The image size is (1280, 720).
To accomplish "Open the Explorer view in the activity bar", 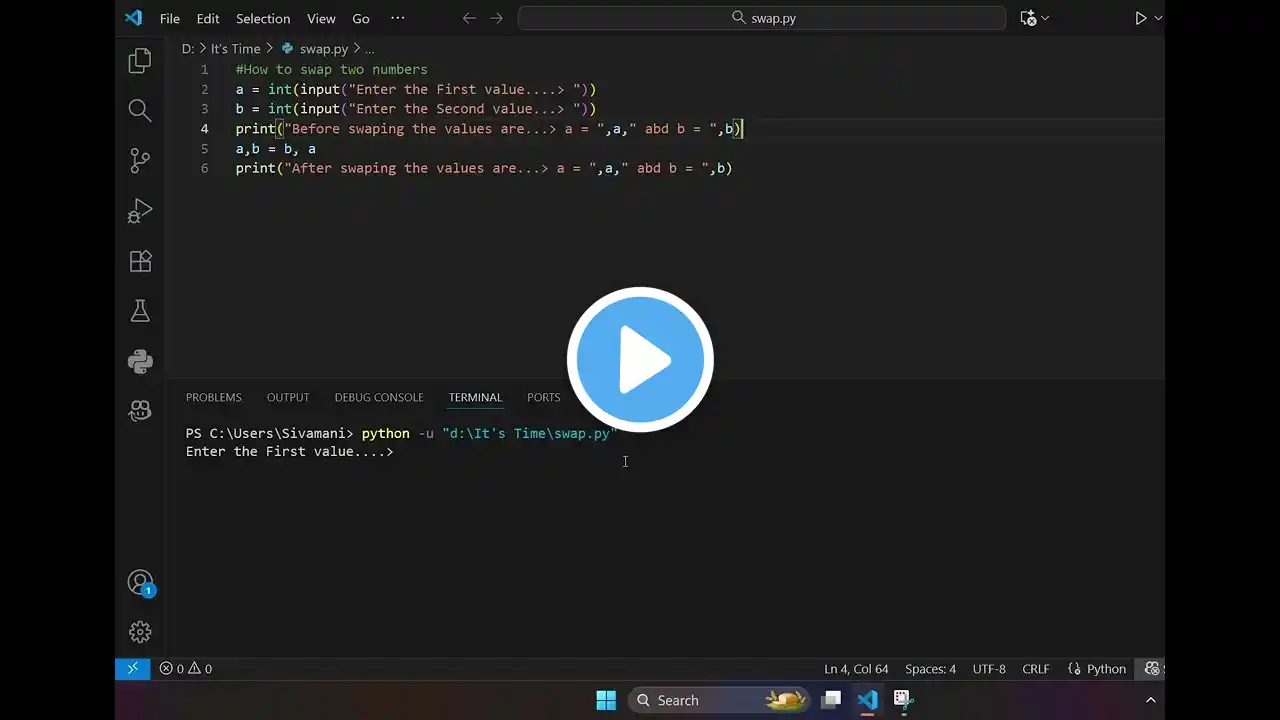I will click(140, 61).
